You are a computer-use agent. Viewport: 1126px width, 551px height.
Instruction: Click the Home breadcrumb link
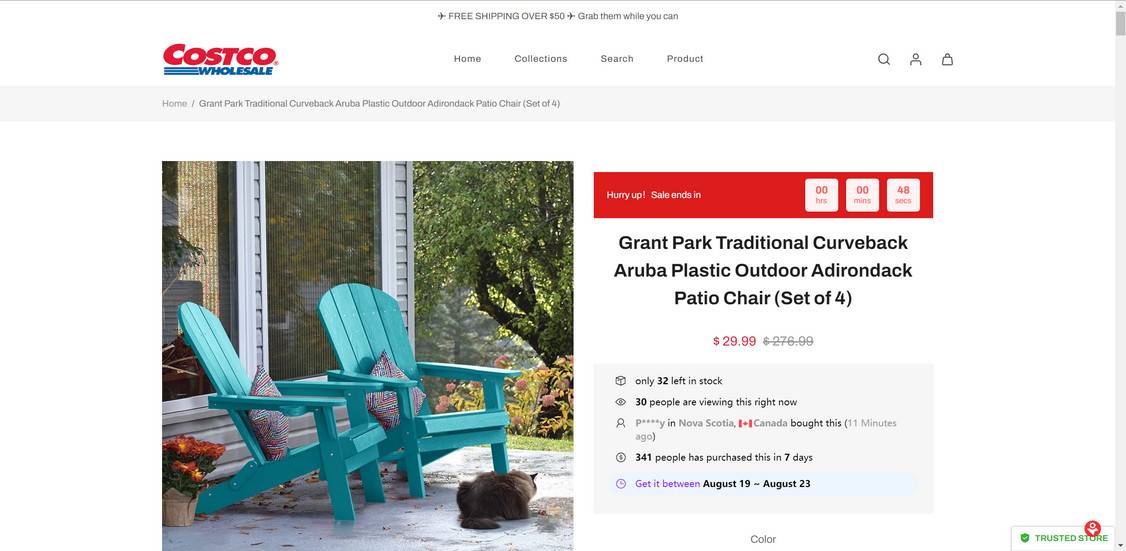point(175,103)
